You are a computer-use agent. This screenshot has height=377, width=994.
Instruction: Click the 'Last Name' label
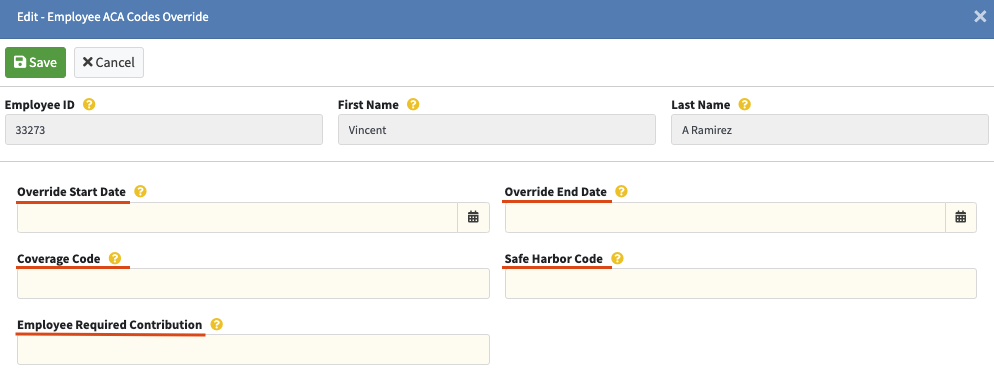700,105
